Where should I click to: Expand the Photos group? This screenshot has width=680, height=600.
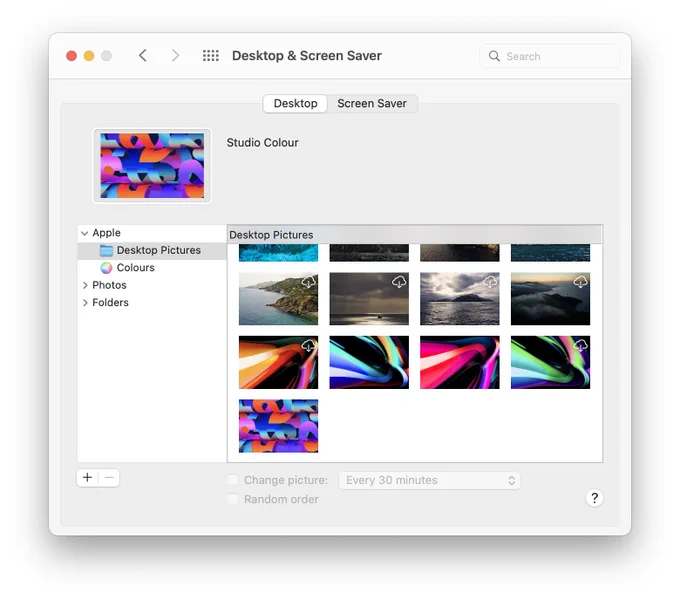pyautogui.click(x=85, y=285)
